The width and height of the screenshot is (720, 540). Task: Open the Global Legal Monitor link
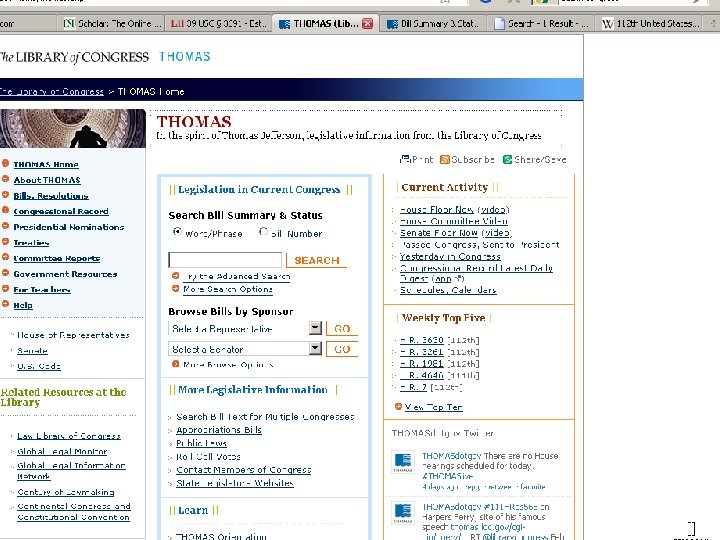pyautogui.click(x=62, y=451)
